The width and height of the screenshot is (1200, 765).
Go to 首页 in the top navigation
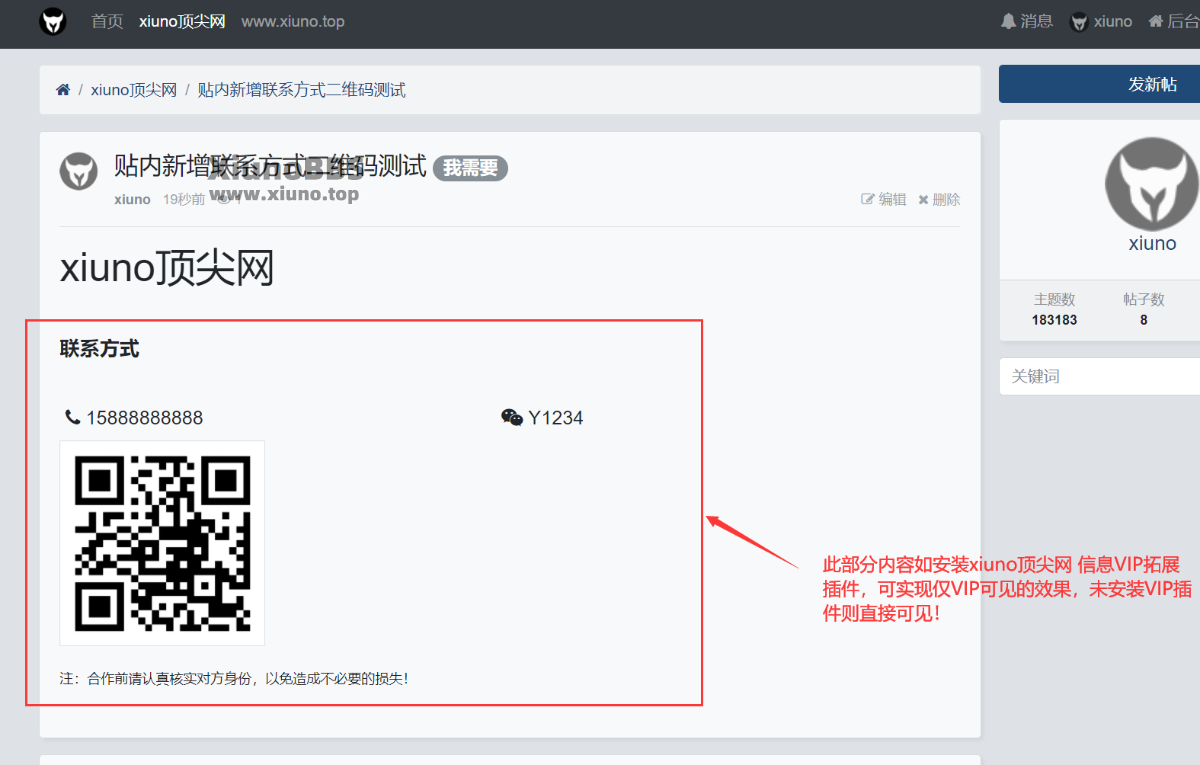click(x=107, y=21)
